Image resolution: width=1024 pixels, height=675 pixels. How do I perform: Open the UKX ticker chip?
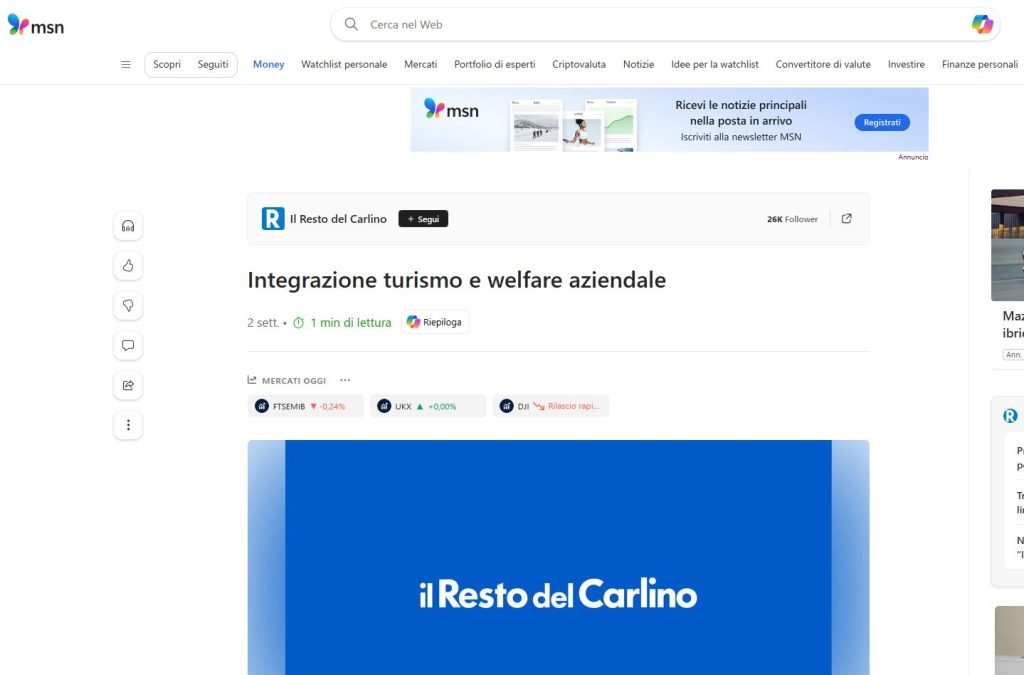tap(428, 406)
